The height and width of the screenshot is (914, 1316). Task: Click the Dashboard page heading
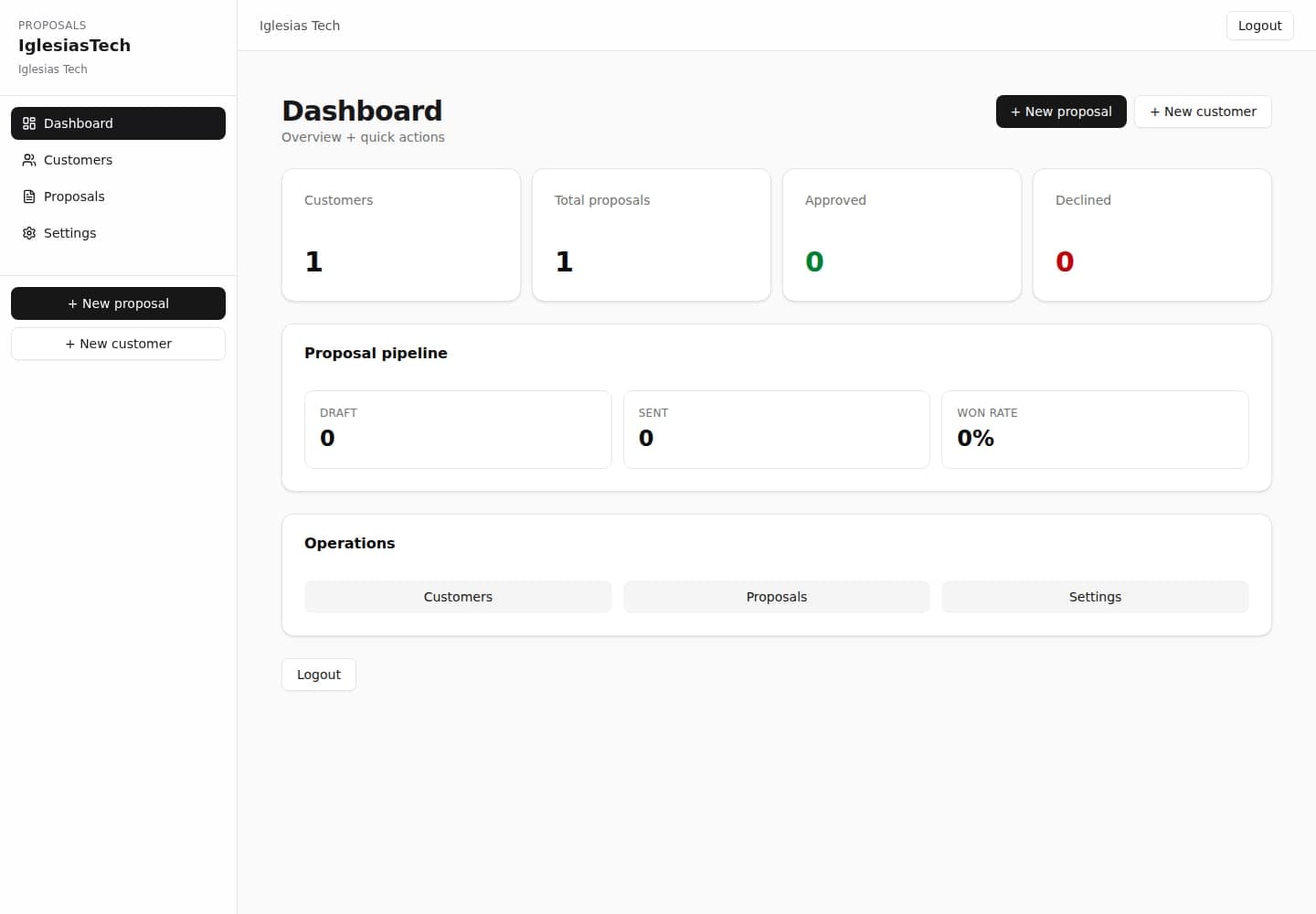tap(362, 111)
